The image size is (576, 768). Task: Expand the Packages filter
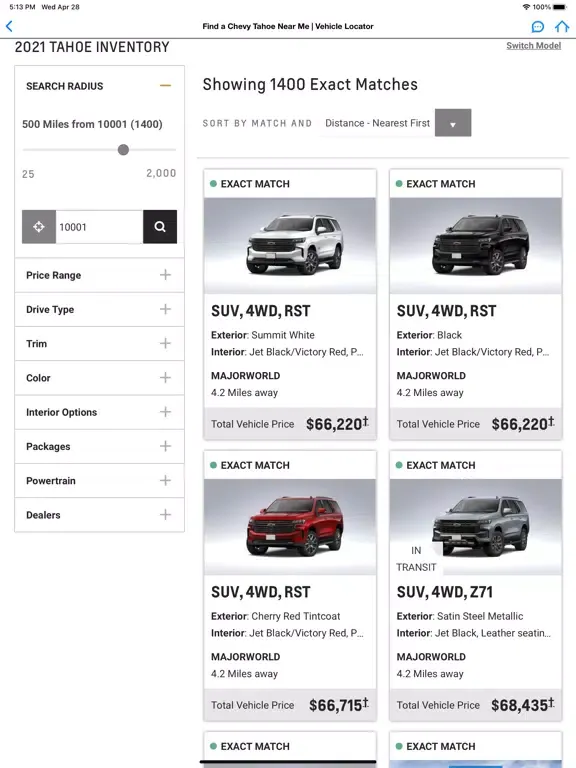[99, 447]
